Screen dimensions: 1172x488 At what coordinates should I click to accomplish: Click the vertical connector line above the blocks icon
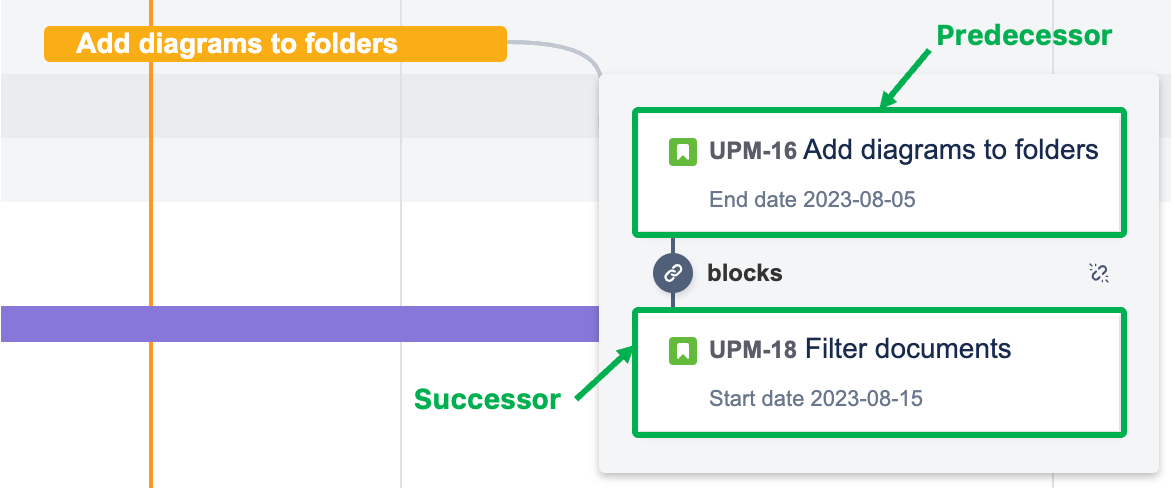(x=673, y=245)
